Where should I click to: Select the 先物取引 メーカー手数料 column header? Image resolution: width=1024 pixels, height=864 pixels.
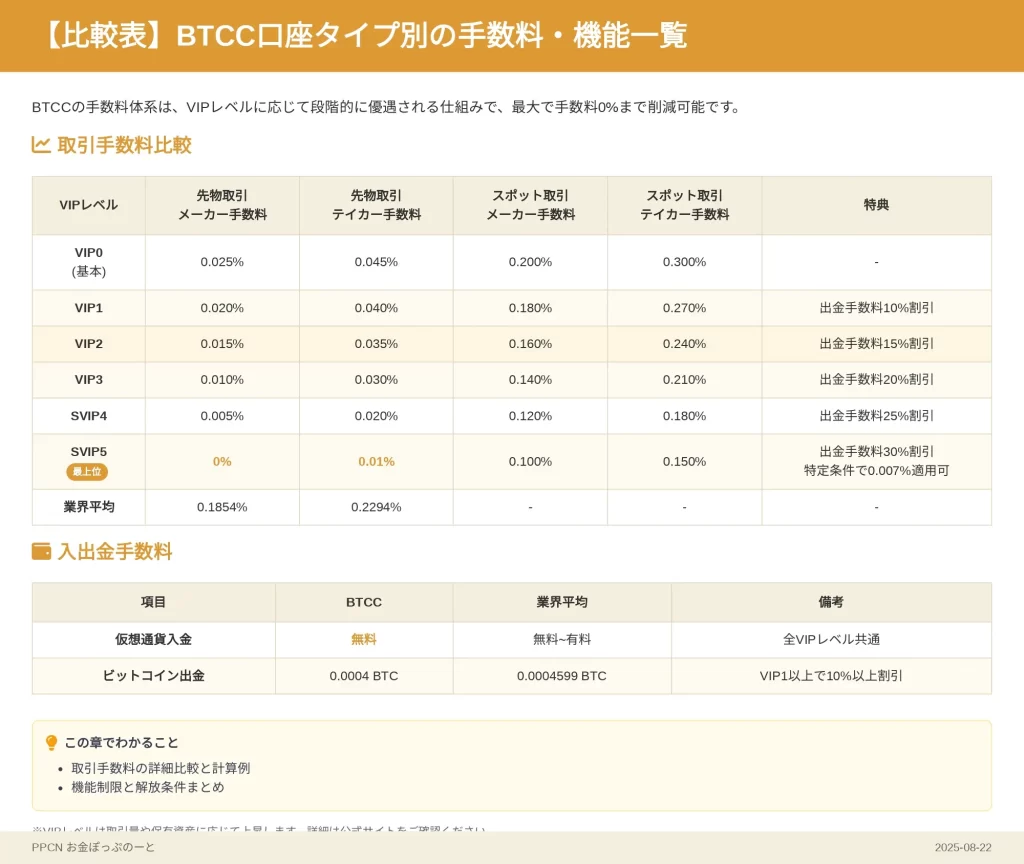(x=222, y=205)
